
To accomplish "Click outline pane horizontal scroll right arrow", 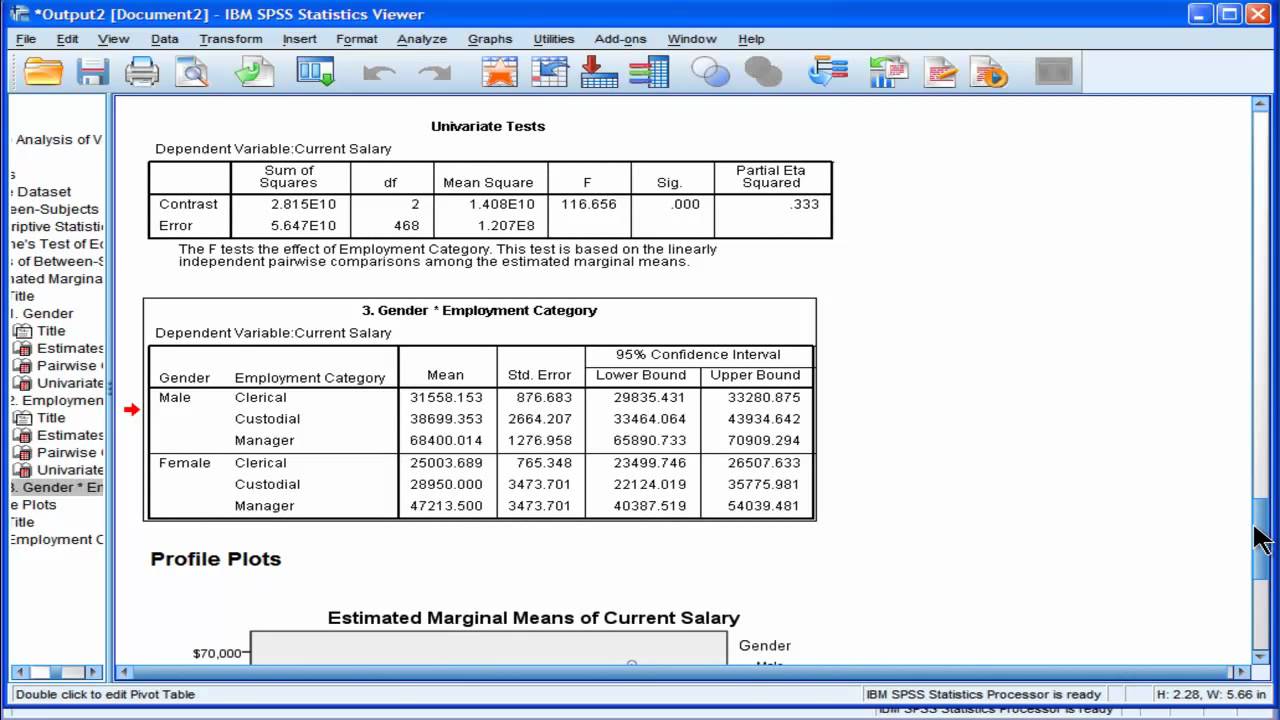I will (x=94, y=672).
